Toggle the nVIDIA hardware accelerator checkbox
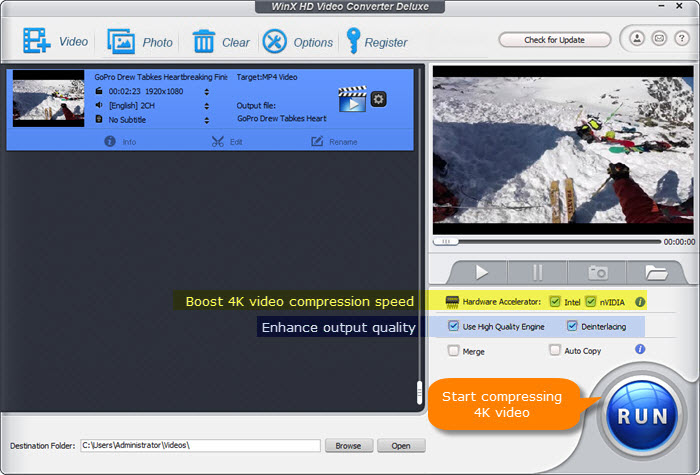This screenshot has width=700, height=475. pos(590,302)
